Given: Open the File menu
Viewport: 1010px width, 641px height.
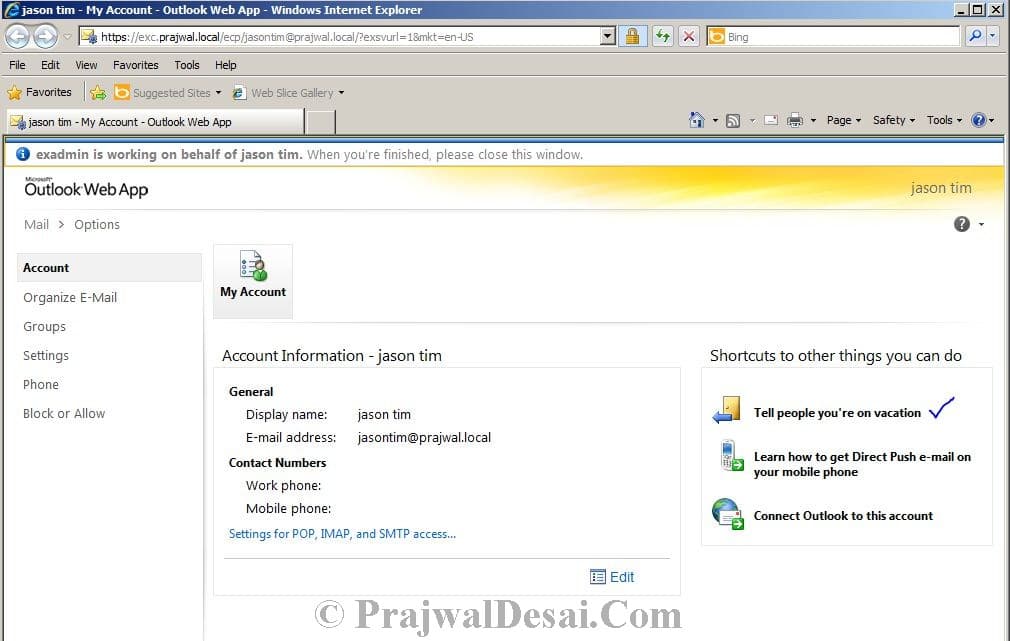Looking at the screenshot, I should pos(17,65).
